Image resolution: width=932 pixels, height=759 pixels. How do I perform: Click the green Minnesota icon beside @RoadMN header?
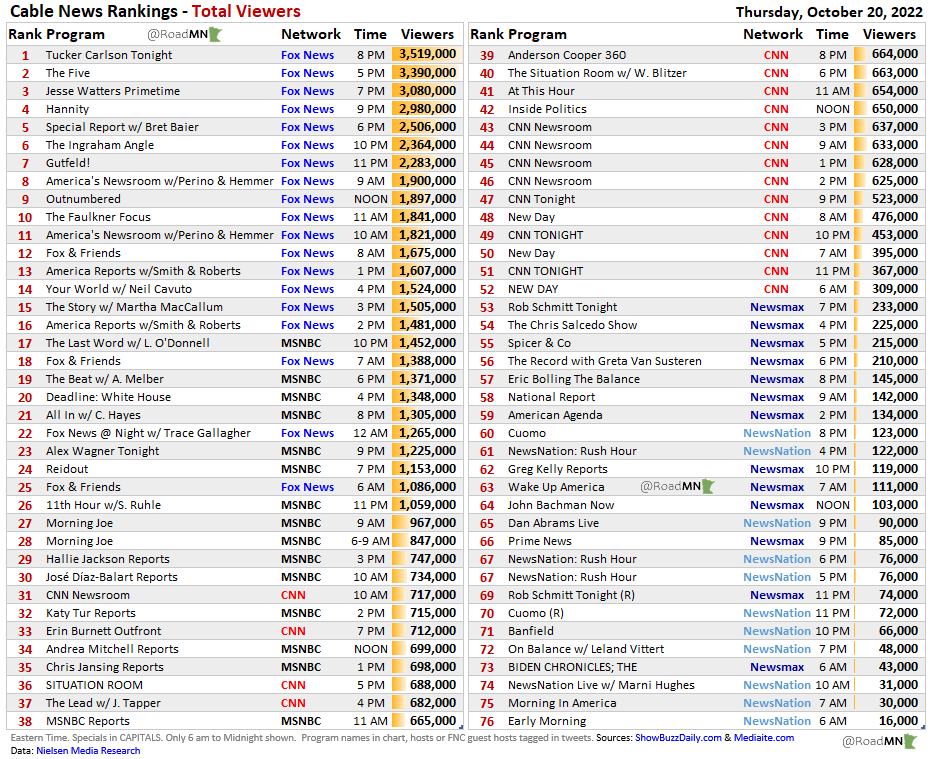point(215,34)
